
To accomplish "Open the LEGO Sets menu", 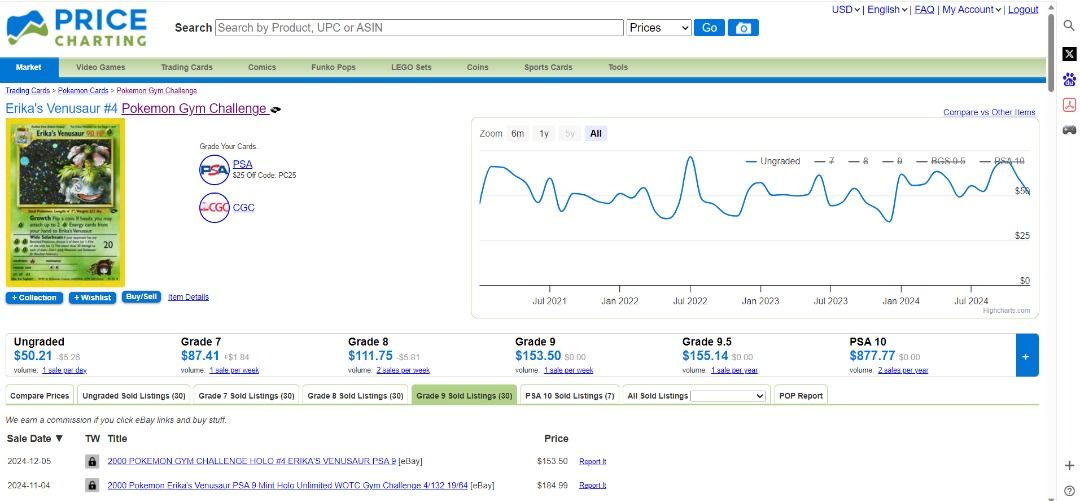I will (411, 68).
